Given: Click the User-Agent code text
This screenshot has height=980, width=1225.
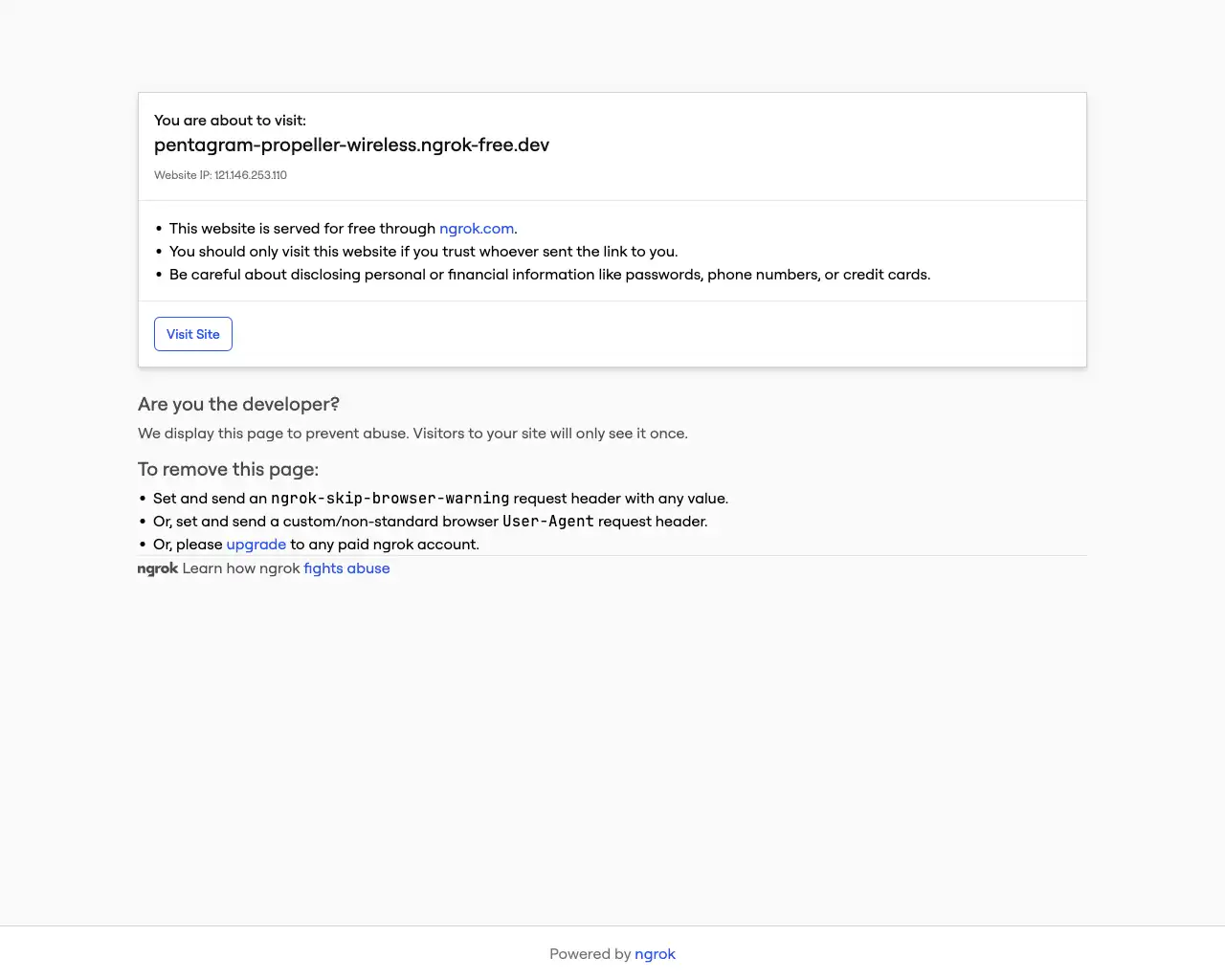Looking at the screenshot, I should [549, 521].
